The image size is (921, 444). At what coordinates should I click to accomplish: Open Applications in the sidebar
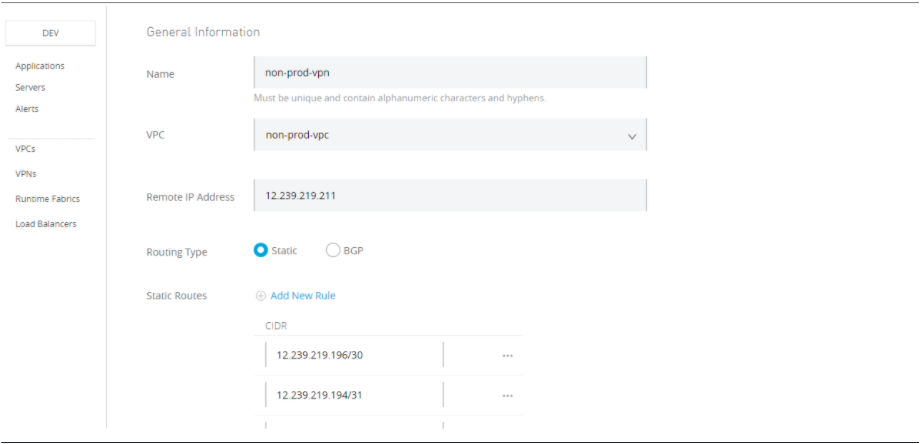click(40, 66)
